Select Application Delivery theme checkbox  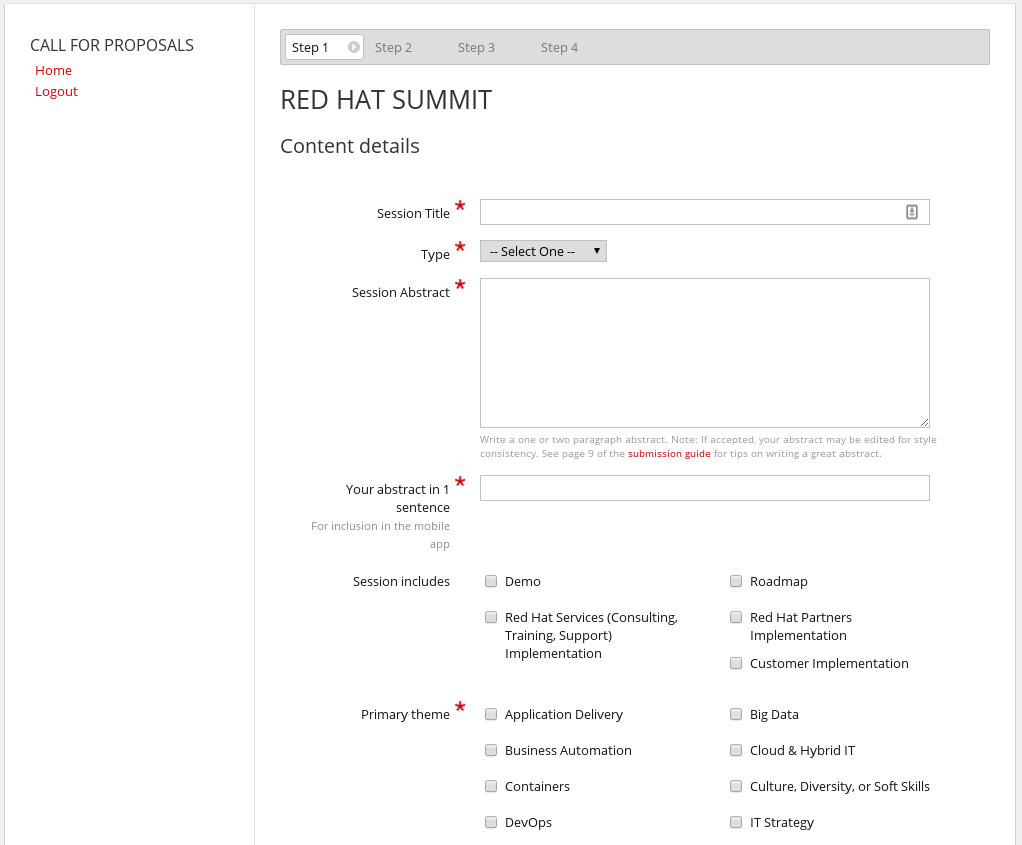point(491,714)
